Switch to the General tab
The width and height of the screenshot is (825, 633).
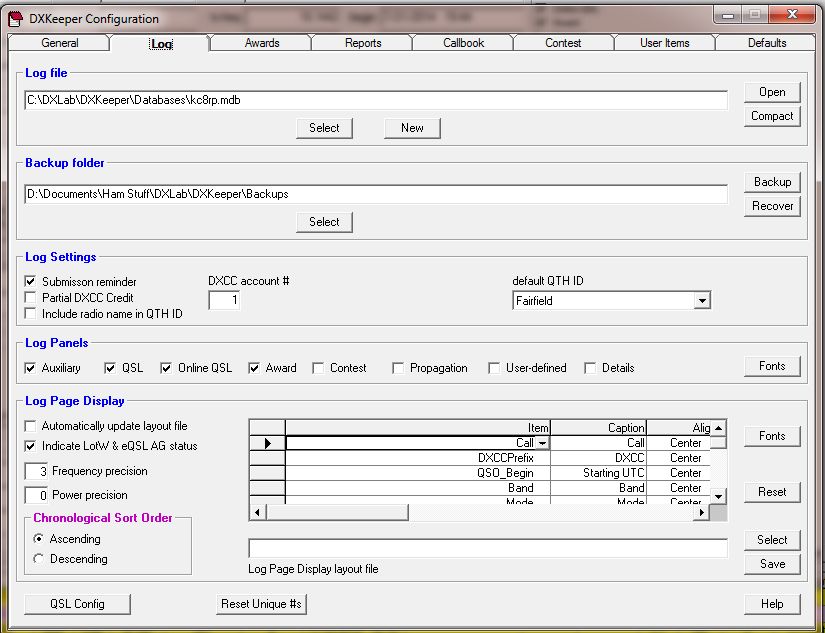59,43
